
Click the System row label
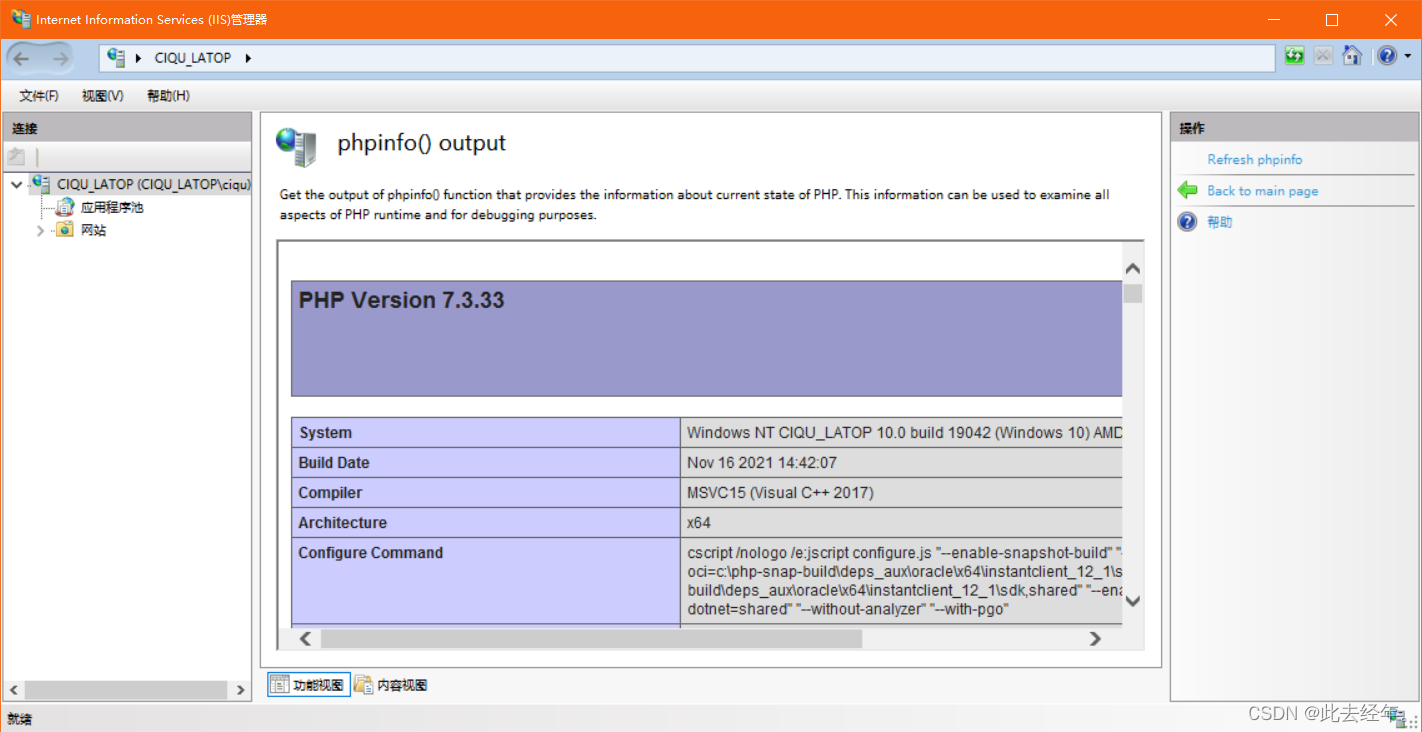coord(325,433)
